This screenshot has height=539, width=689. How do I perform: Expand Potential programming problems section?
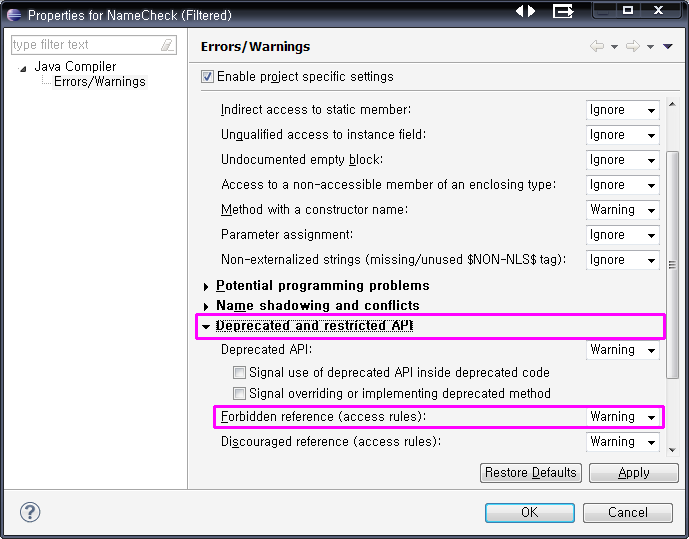pos(206,287)
